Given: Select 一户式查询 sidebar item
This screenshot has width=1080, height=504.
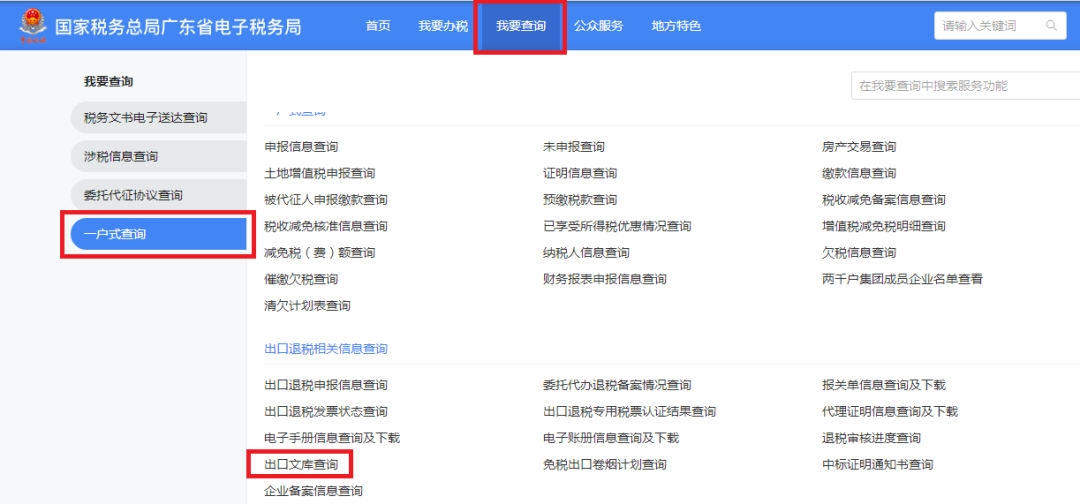Looking at the screenshot, I should (158, 234).
